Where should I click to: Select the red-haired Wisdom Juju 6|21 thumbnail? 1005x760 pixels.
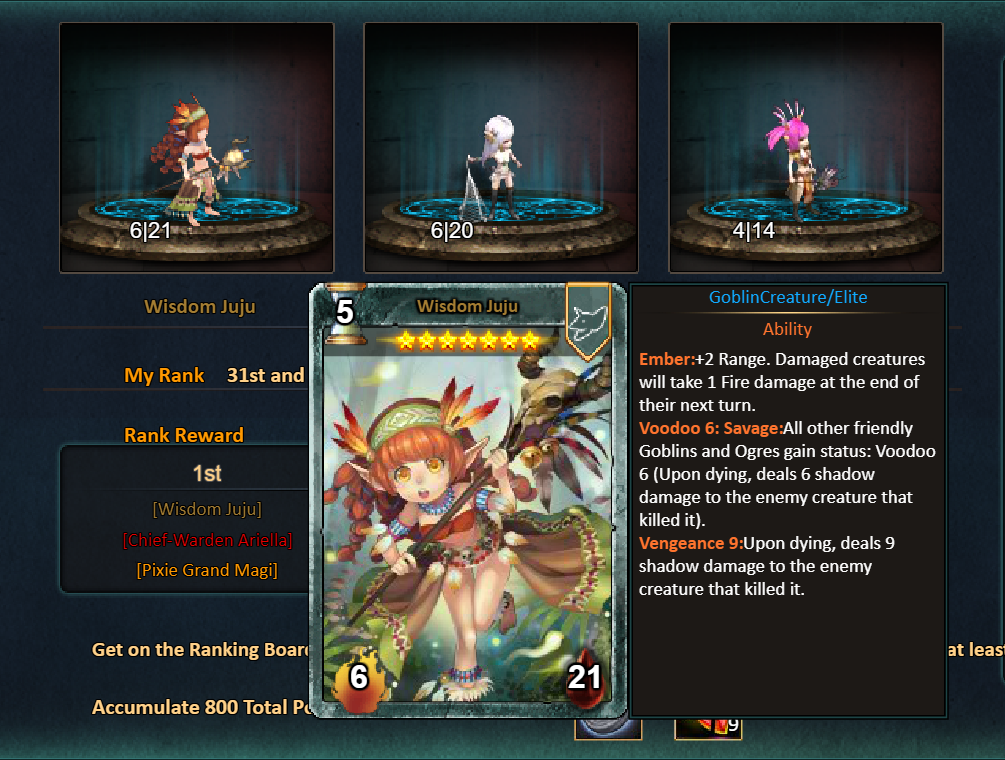coord(197,148)
